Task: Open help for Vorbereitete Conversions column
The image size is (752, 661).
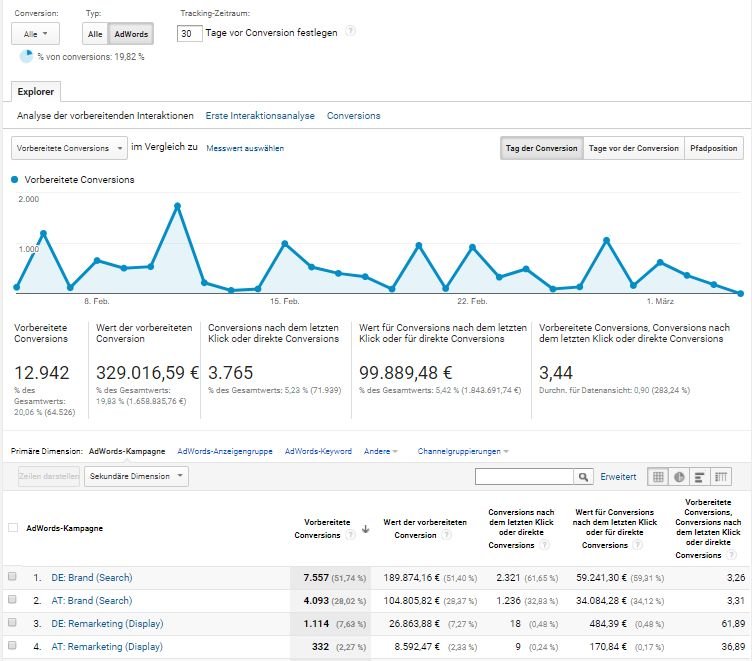Action: click(351, 534)
